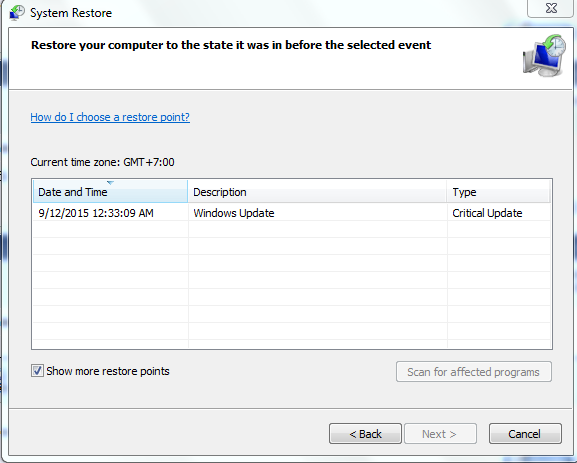Sort list by Type column header
The image size is (577, 463).
499,192
